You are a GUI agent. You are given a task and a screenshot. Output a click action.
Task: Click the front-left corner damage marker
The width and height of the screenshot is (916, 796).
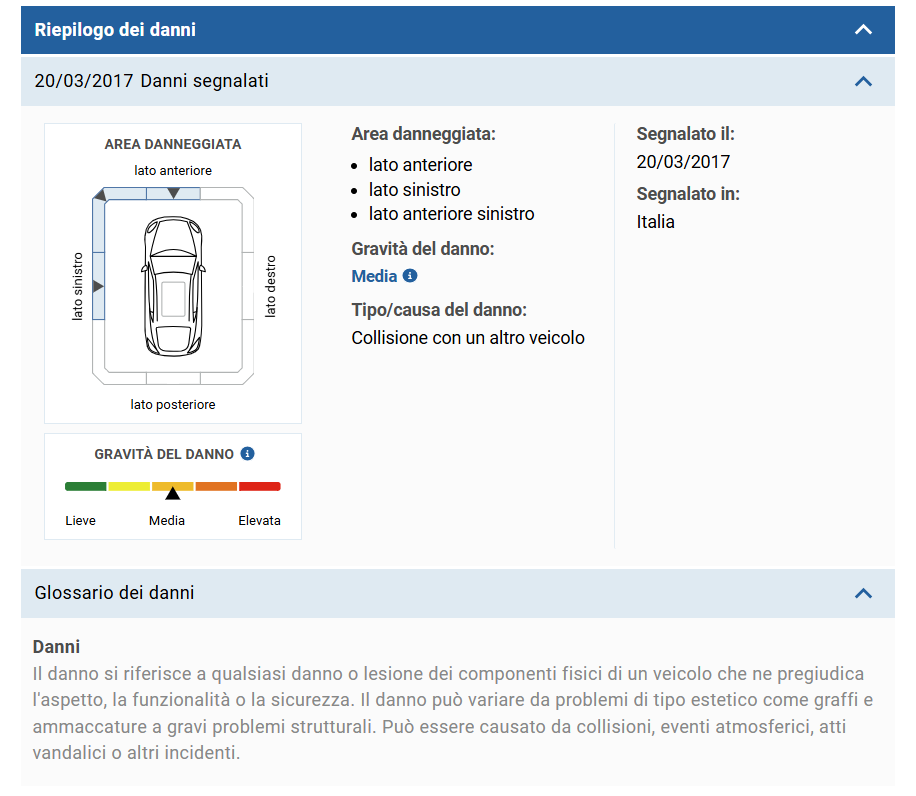tap(99, 193)
